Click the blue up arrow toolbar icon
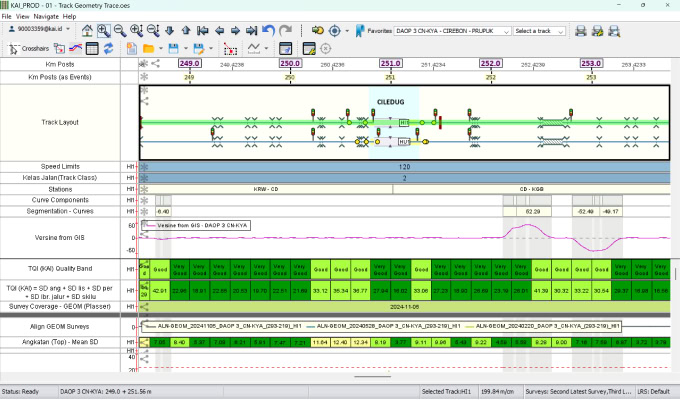Screen dimensions: 680x400 186,31
